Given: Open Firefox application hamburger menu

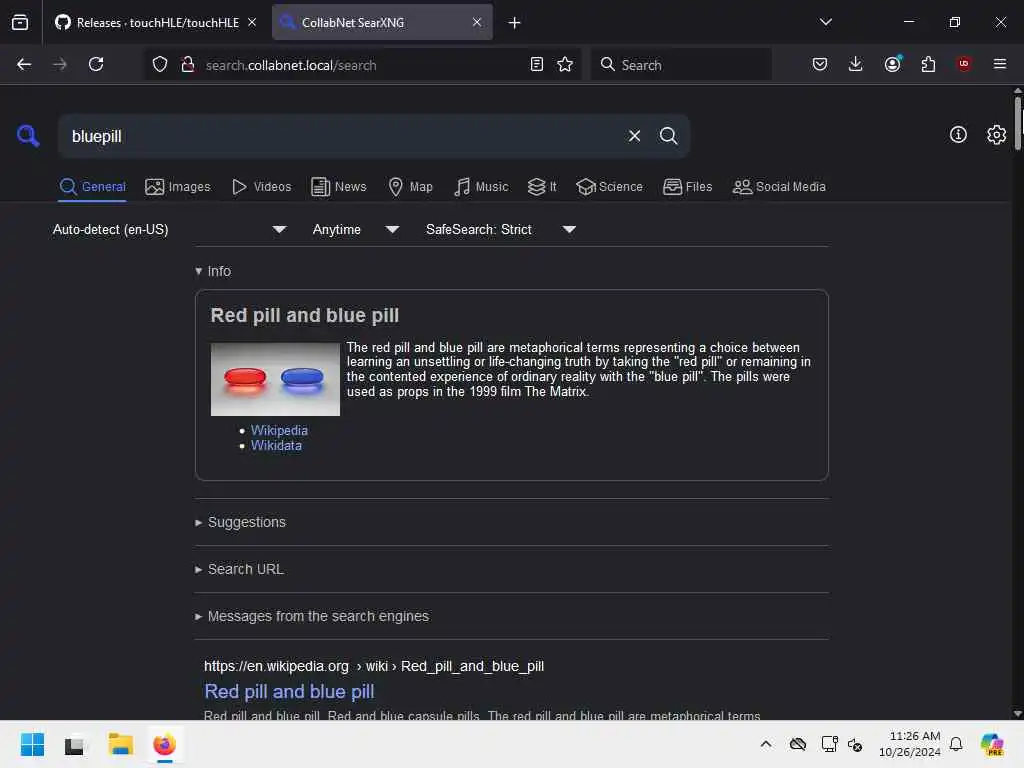Looking at the screenshot, I should tap(1000, 64).
